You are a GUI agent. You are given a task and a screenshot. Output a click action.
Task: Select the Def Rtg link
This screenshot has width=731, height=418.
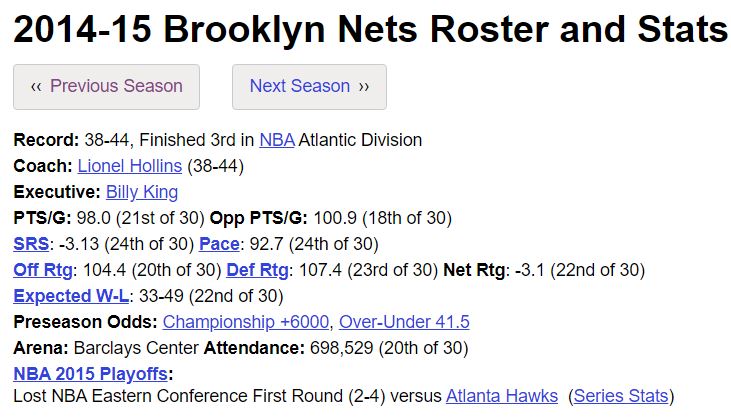257,270
